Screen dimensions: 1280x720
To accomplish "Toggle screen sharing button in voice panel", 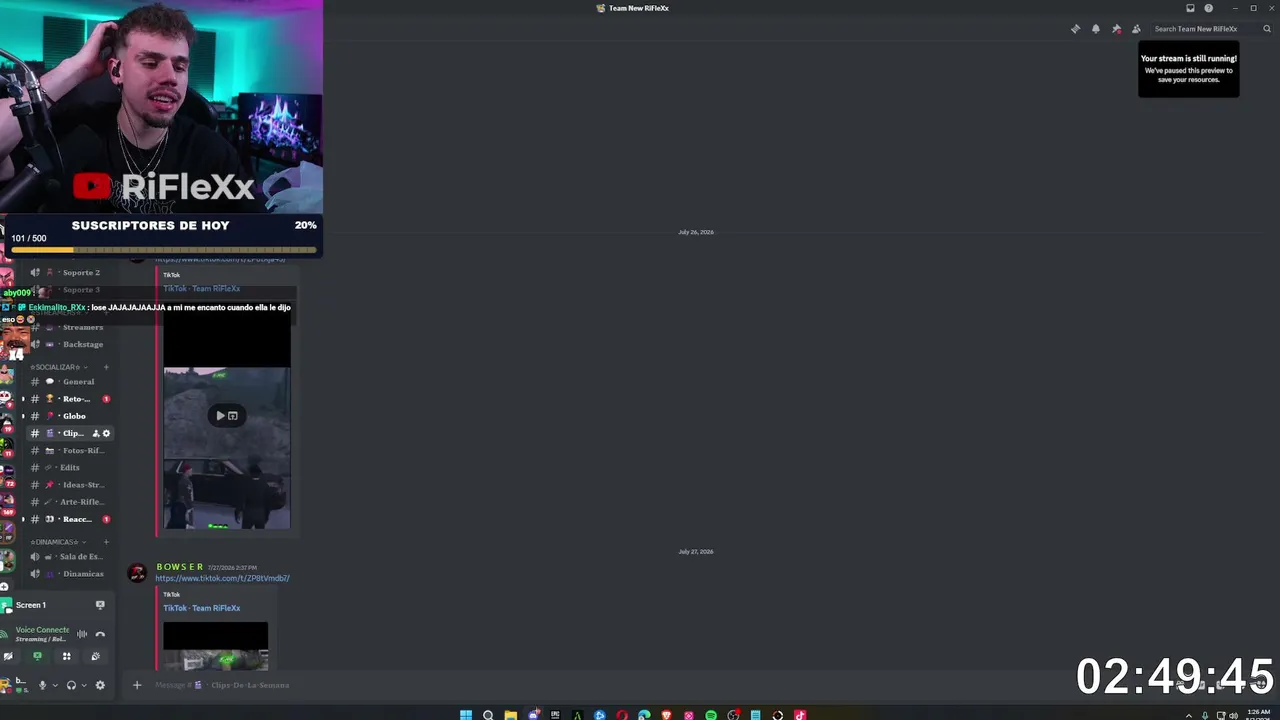I will (x=37, y=656).
